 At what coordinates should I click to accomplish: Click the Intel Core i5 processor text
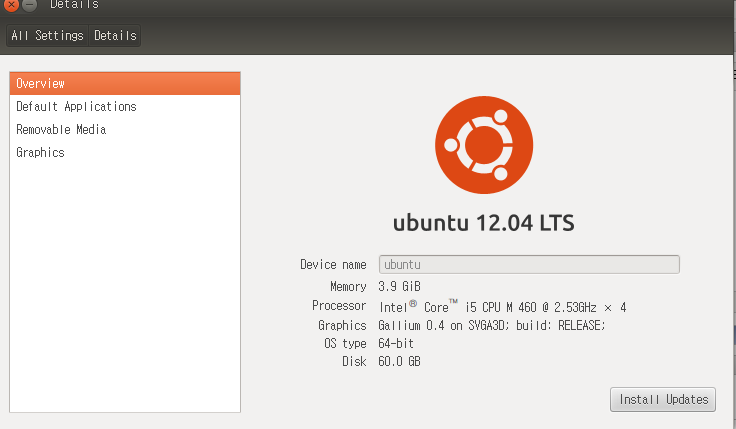point(503,307)
